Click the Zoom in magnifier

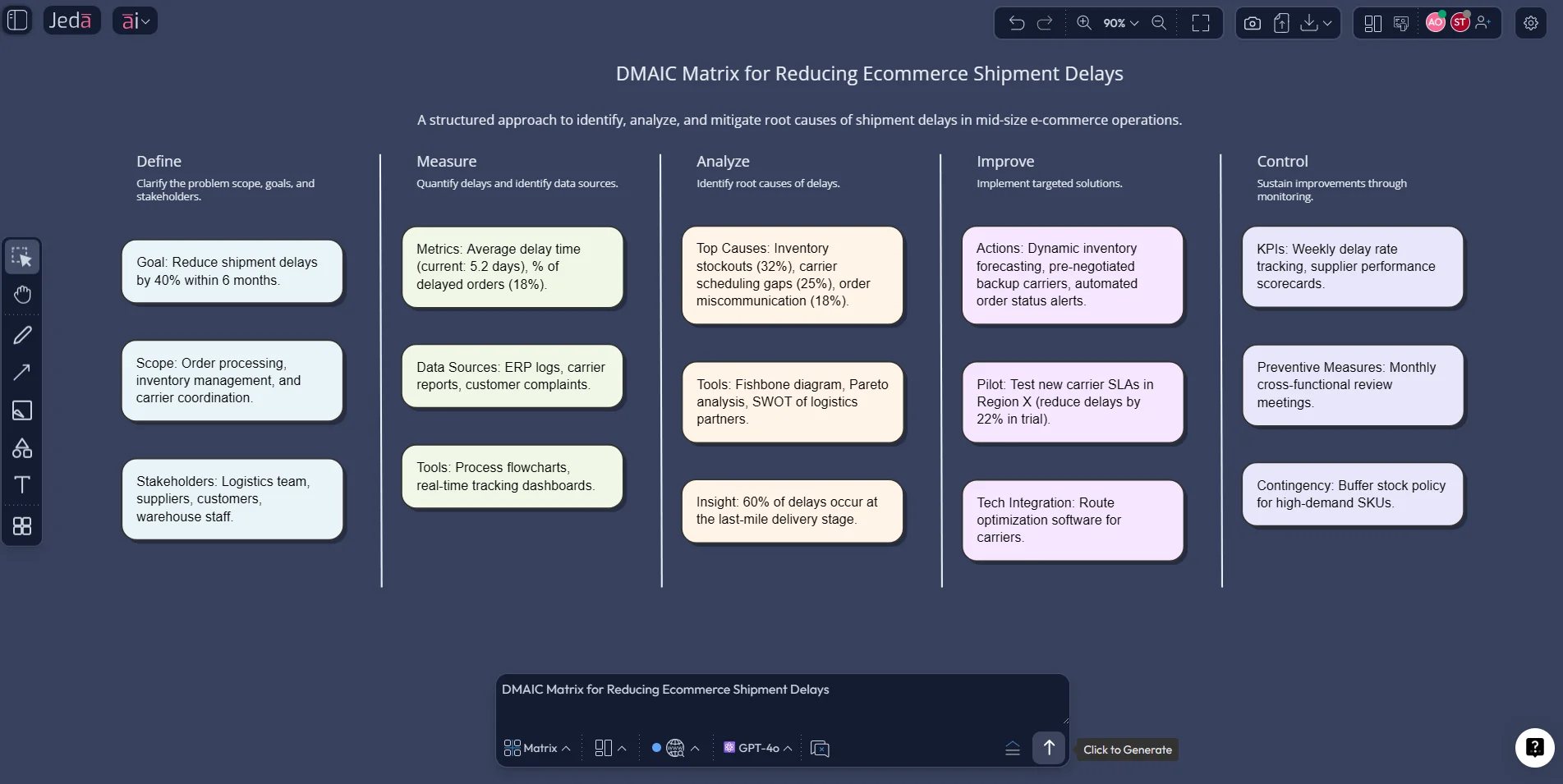[1084, 23]
